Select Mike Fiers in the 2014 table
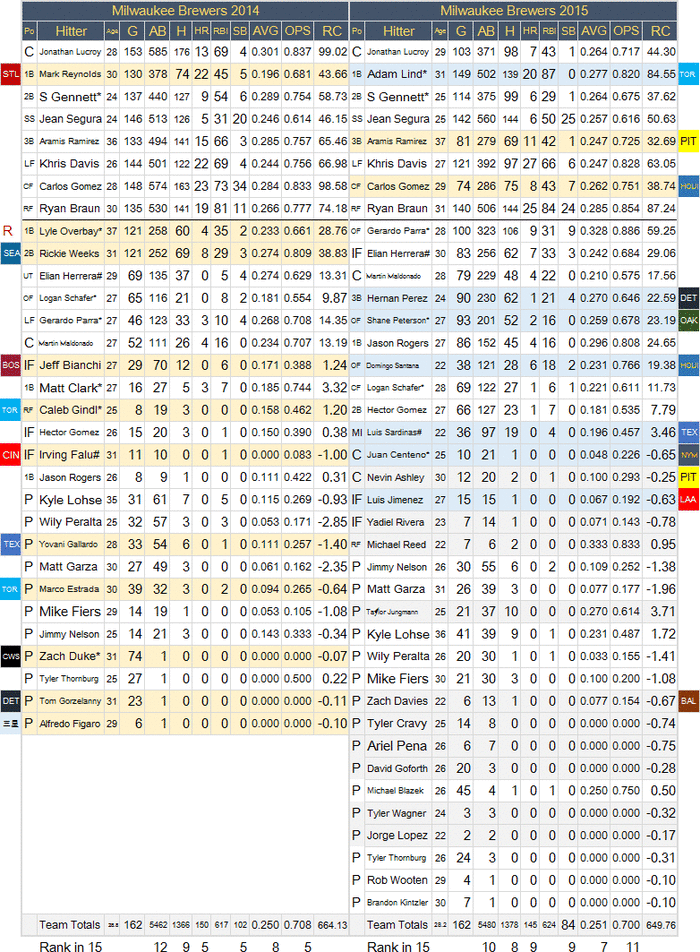The image size is (700, 952). pos(70,611)
